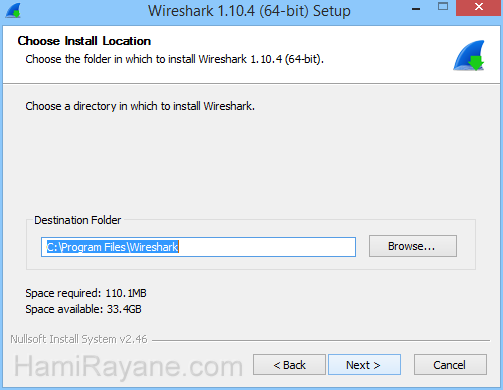
Task: Click the 'Destination Folder' group label
Action: click(x=78, y=220)
